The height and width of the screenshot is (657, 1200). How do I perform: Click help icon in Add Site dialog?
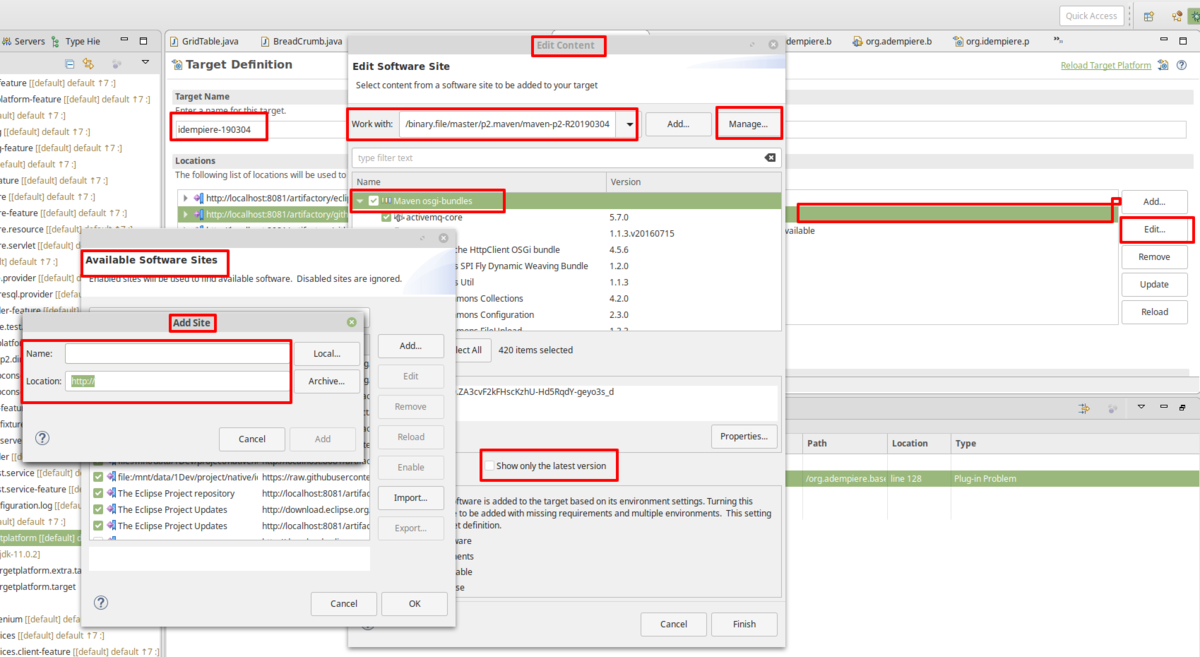coord(42,438)
